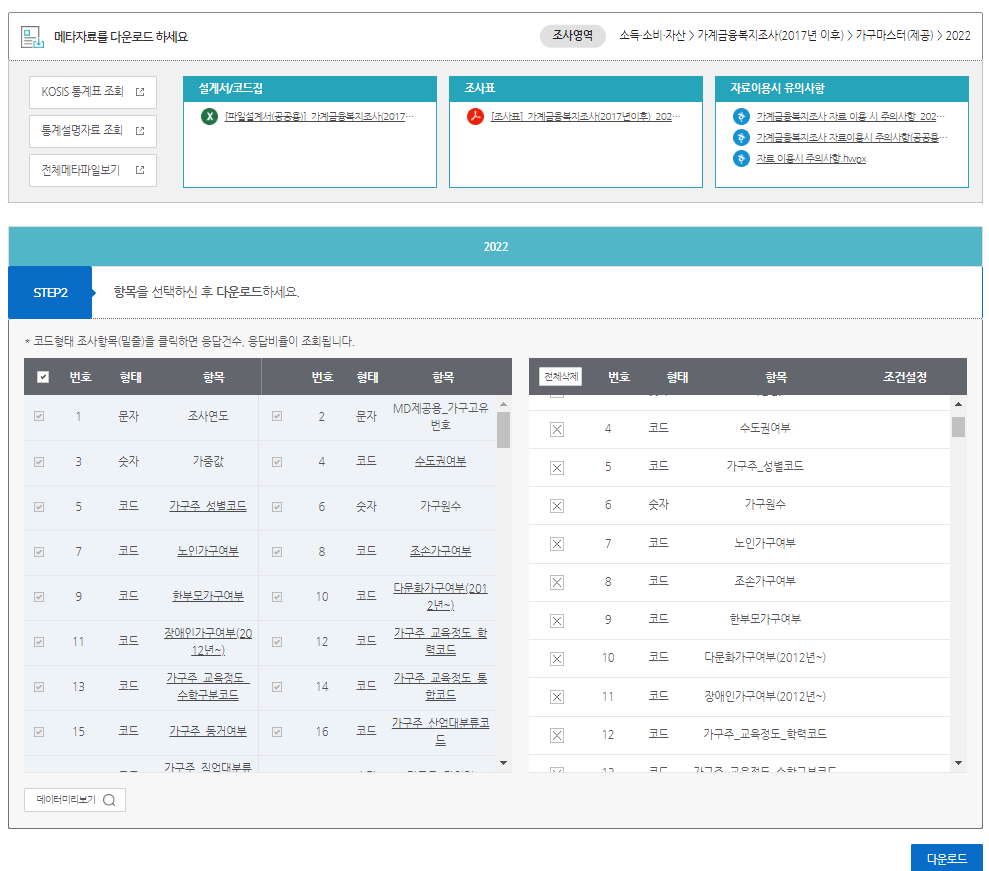Remove 가구원수 row using X icon
This screenshot has width=989, height=871.
[x=557, y=506]
